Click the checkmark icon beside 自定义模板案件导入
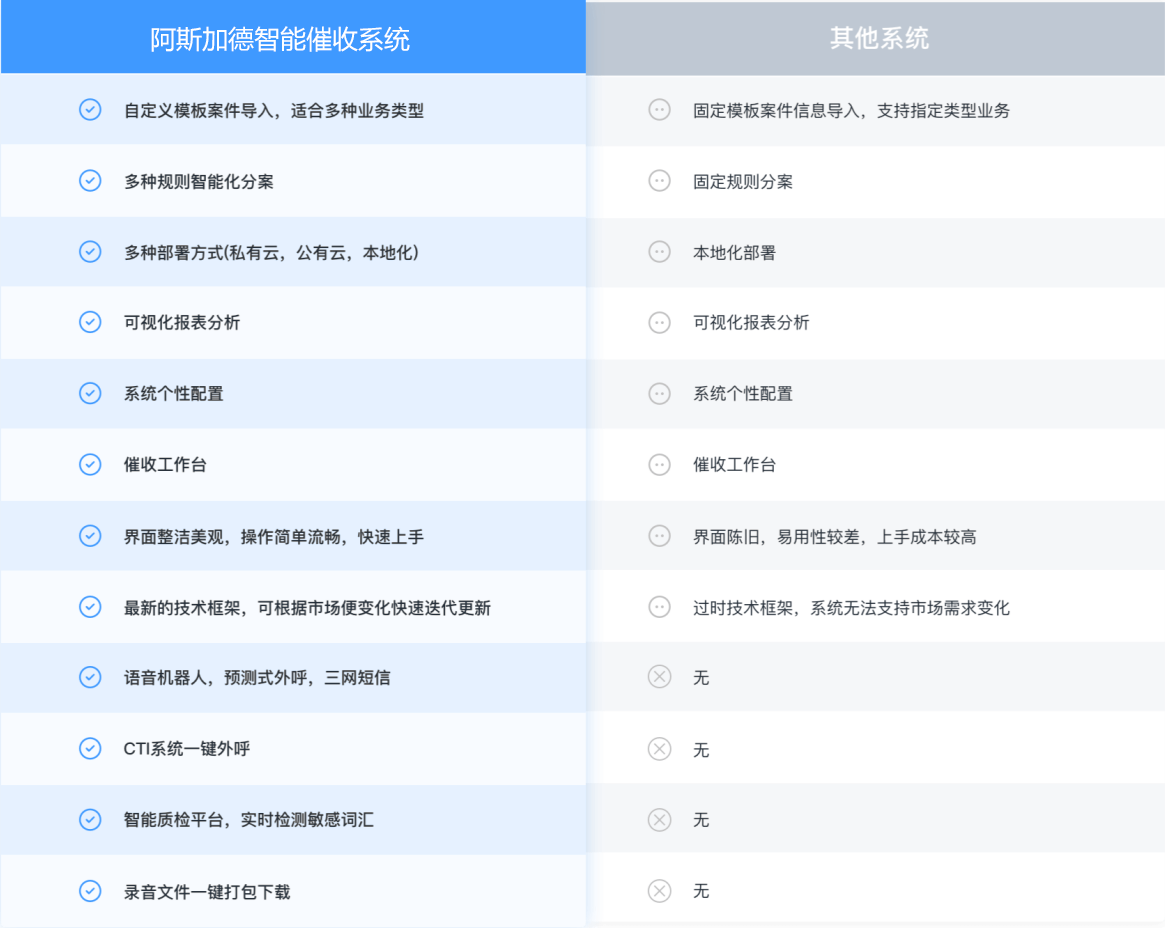This screenshot has height=928, width=1165. (90, 110)
